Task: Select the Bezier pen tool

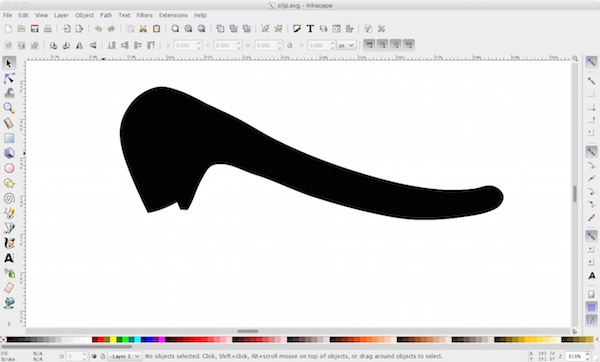Action: (9, 228)
